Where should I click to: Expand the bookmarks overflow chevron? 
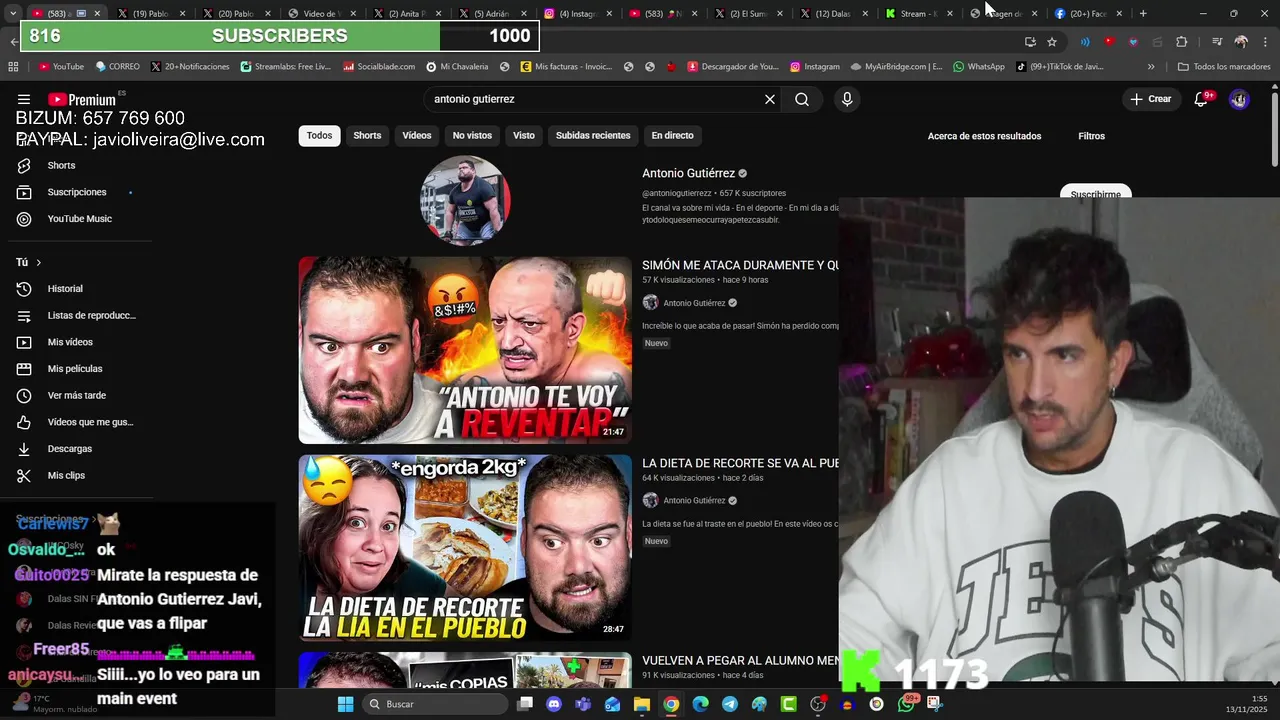coord(1151,67)
